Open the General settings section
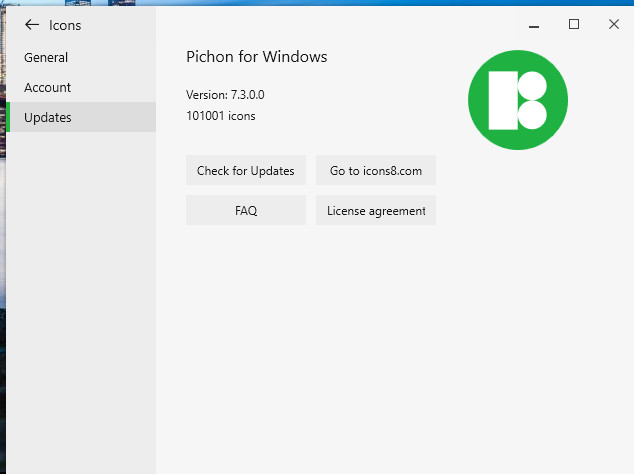This screenshot has width=634, height=474. click(46, 58)
